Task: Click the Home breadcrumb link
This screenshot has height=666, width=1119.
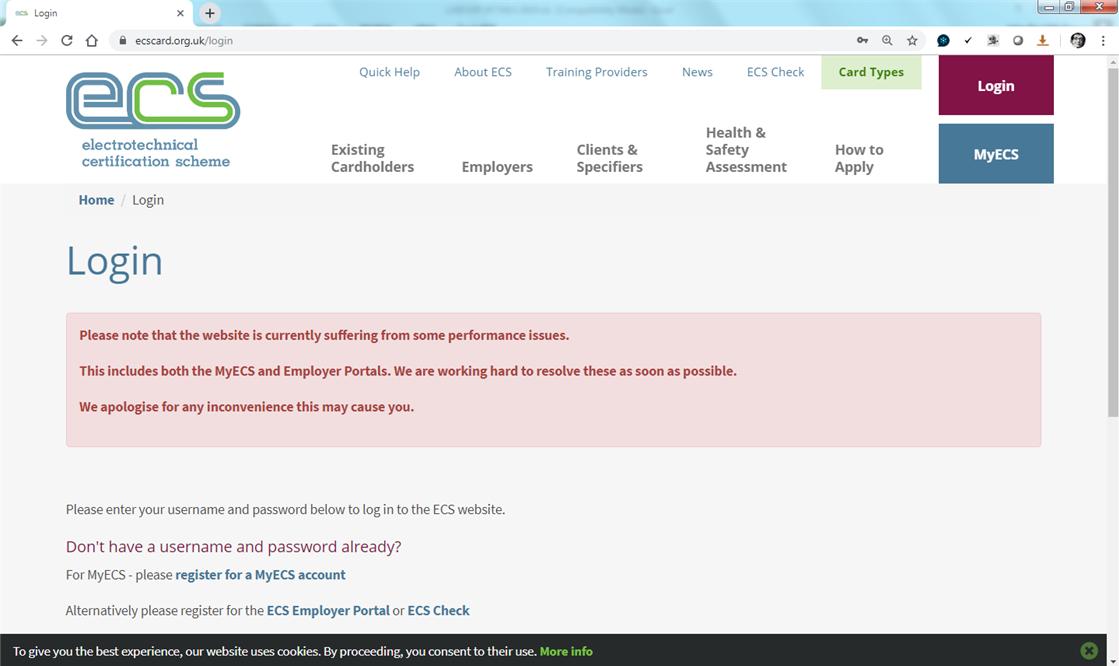Action: pyautogui.click(x=96, y=200)
